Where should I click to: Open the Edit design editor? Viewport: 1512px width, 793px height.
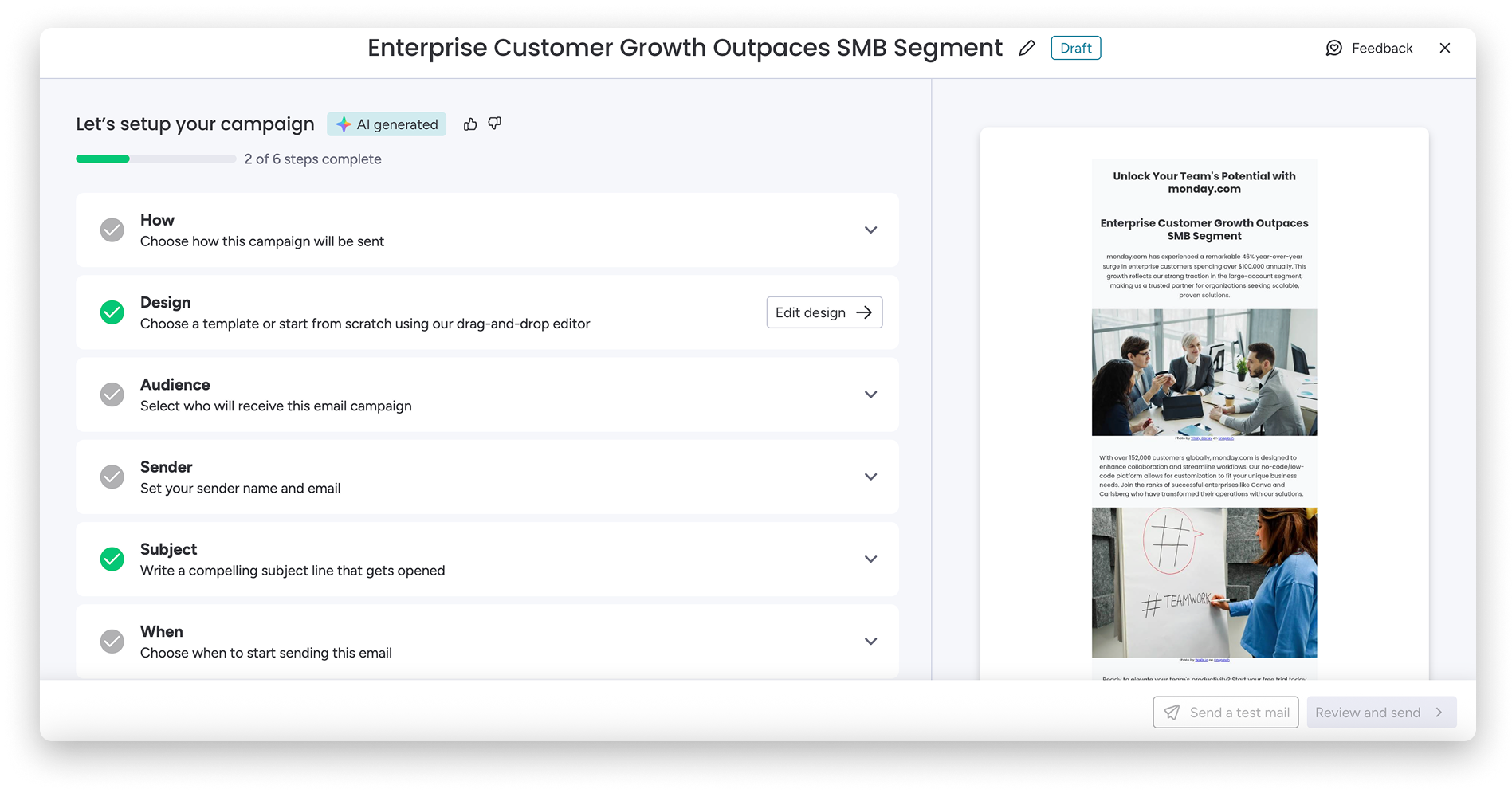coord(824,312)
